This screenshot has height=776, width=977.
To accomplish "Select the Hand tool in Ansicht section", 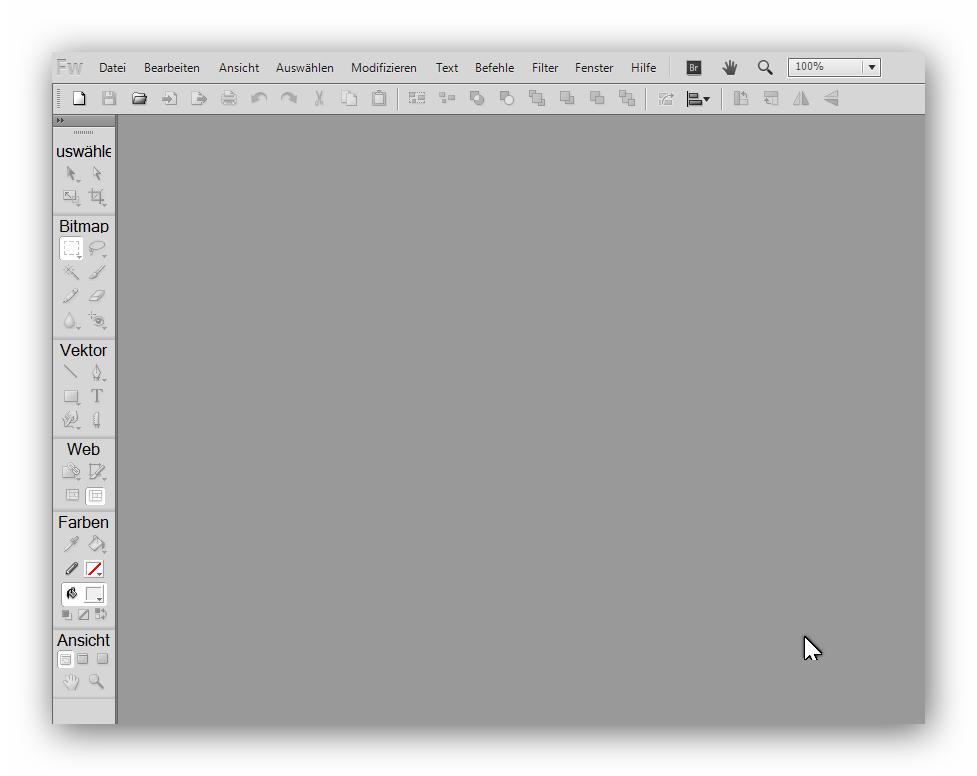I will (71, 682).
